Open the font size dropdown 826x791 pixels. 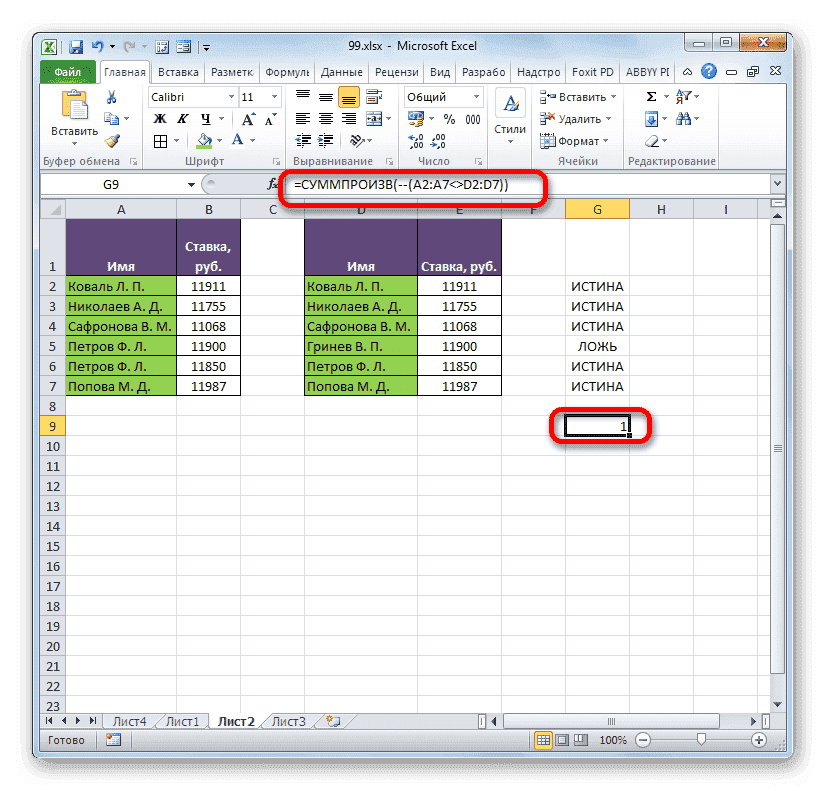point(272,97)
